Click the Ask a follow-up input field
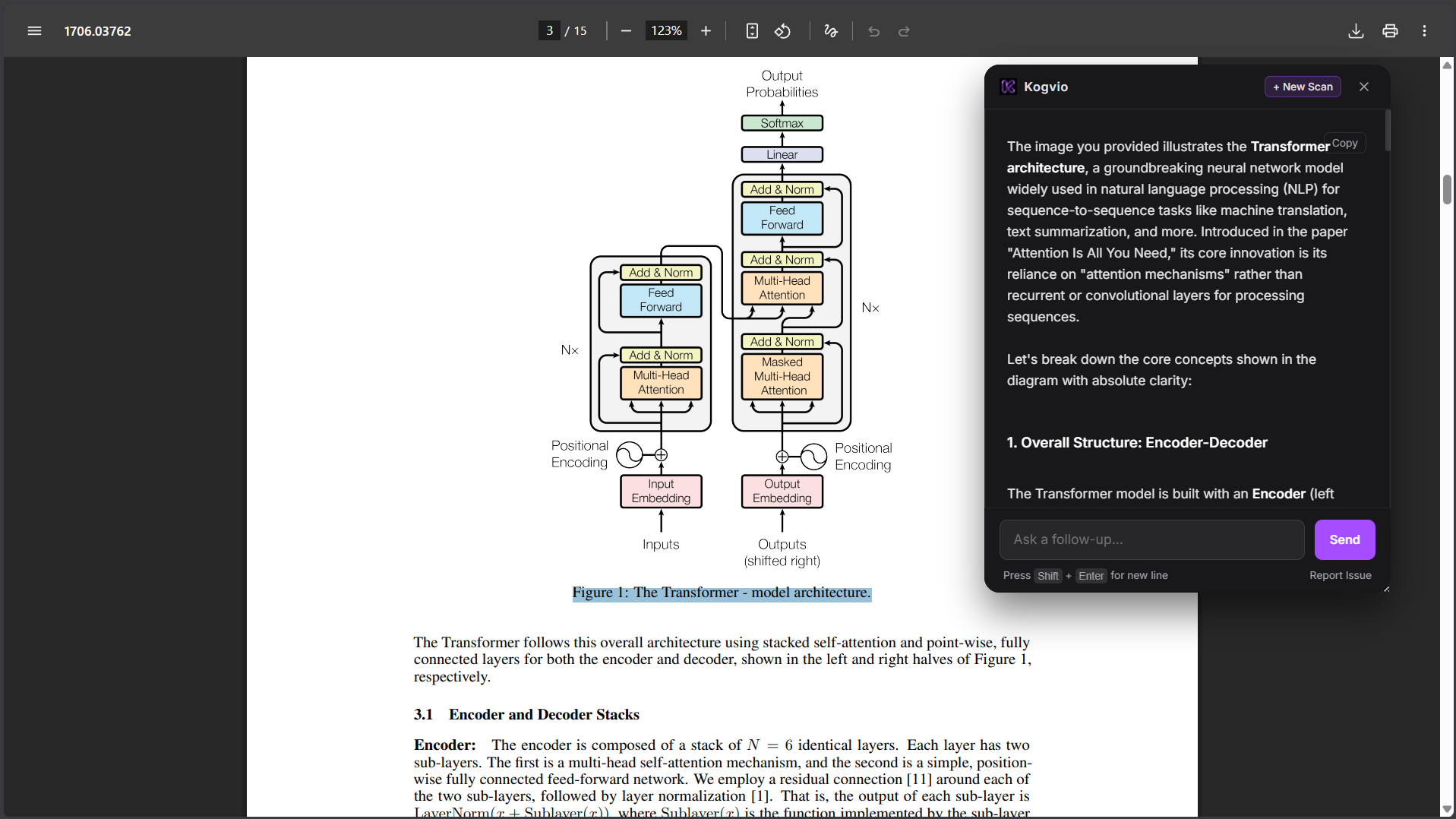Viewport: 1456px width, 819px height. [1152, 539]
